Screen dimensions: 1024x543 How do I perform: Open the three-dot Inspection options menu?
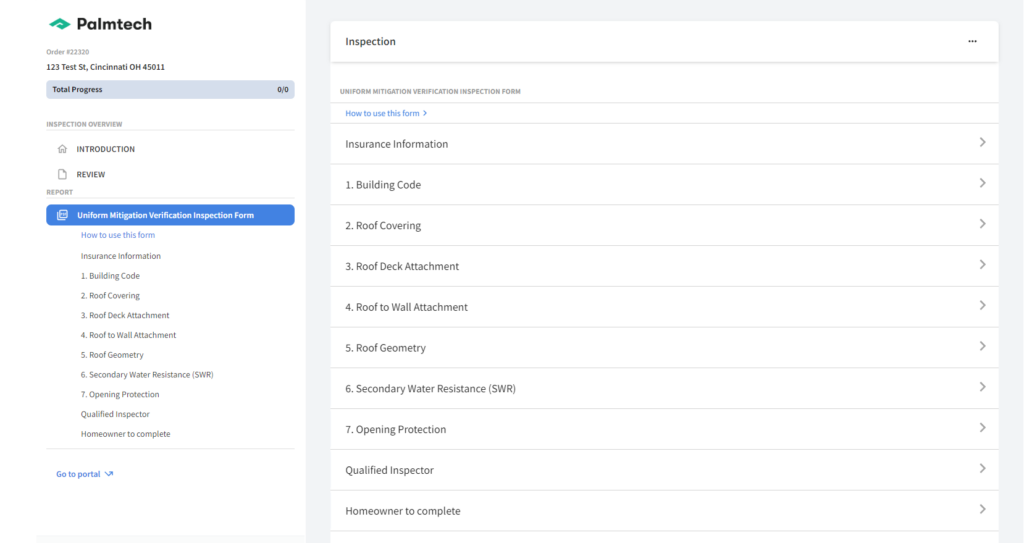pos(972,41)
